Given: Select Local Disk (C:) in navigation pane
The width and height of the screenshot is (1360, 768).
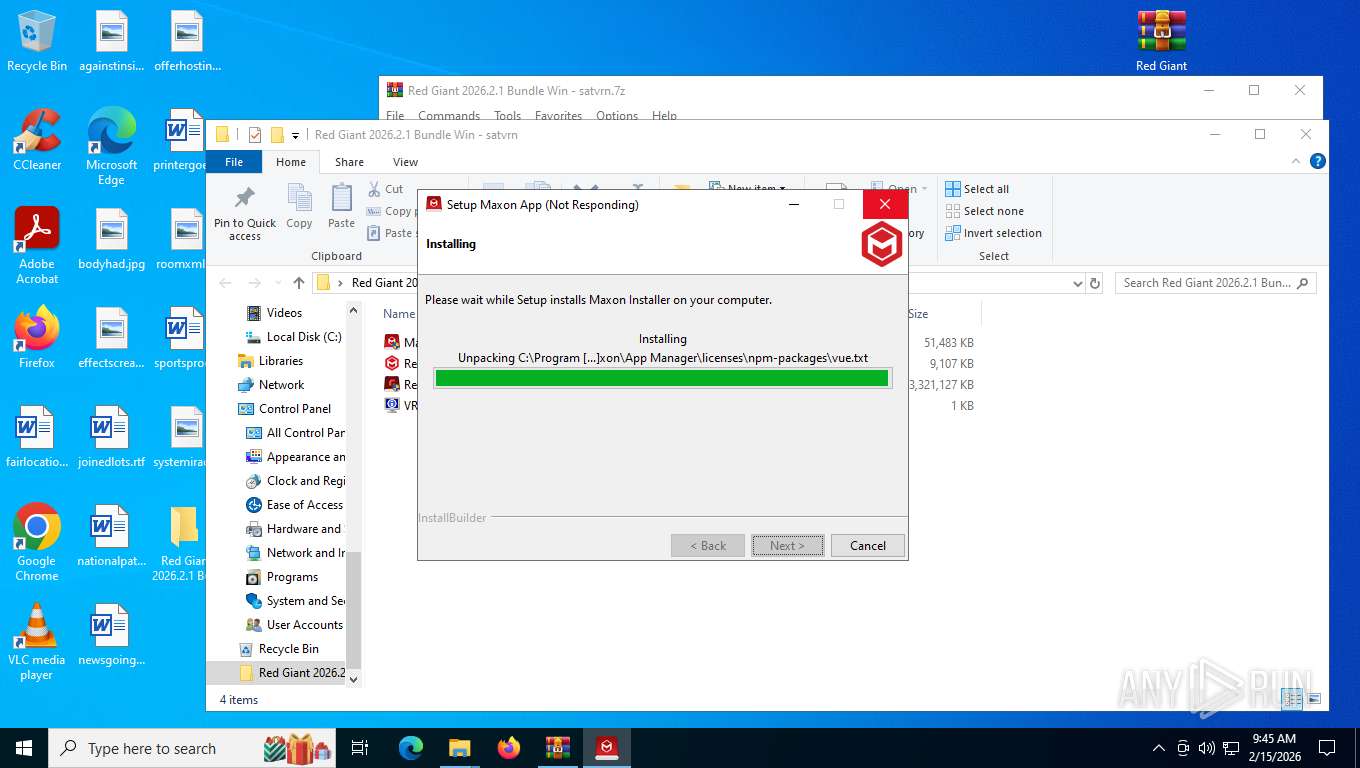Looking at the screenshot, I should [294, 337].
